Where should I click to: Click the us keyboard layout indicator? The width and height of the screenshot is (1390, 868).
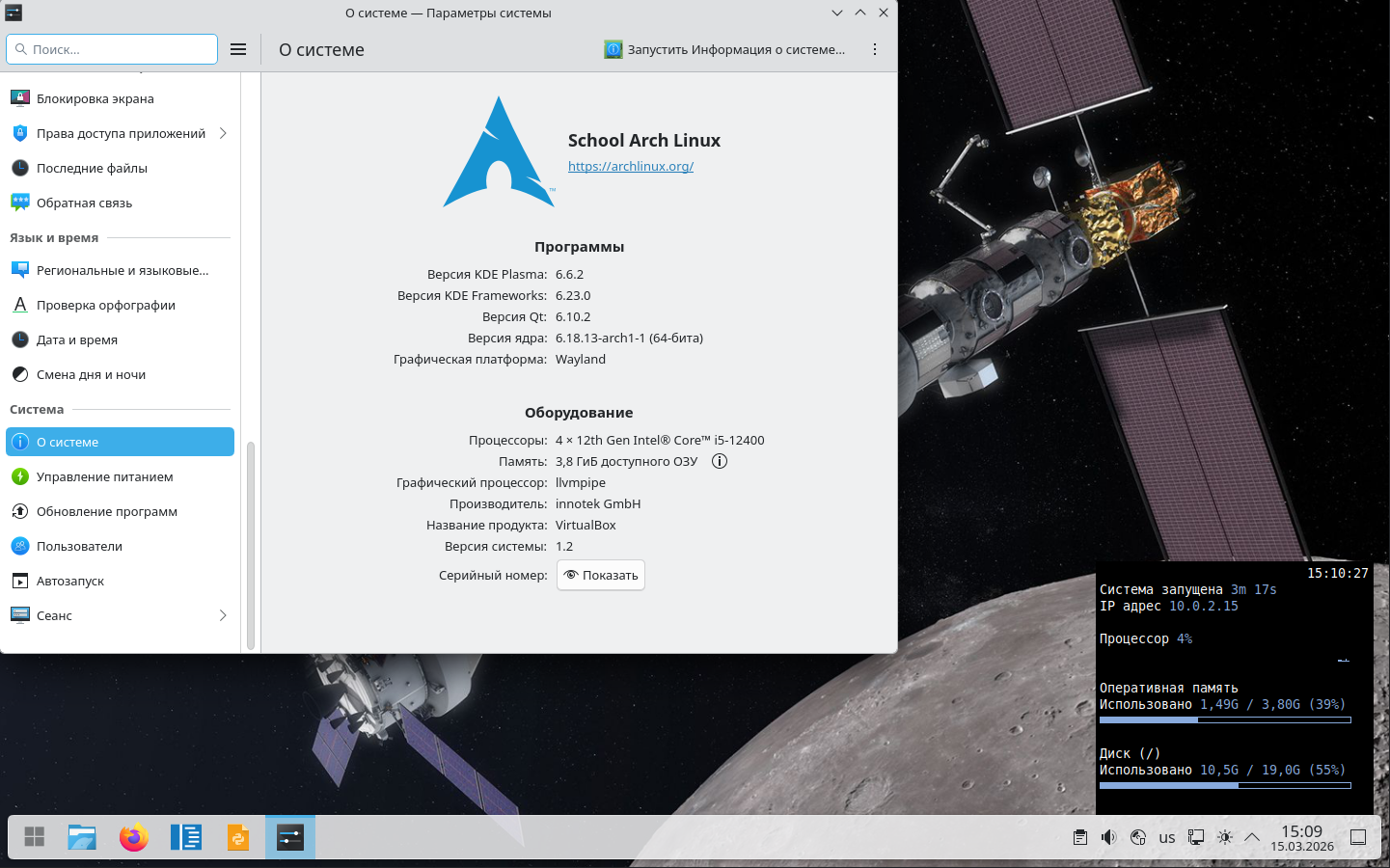tap(1167, 837)
